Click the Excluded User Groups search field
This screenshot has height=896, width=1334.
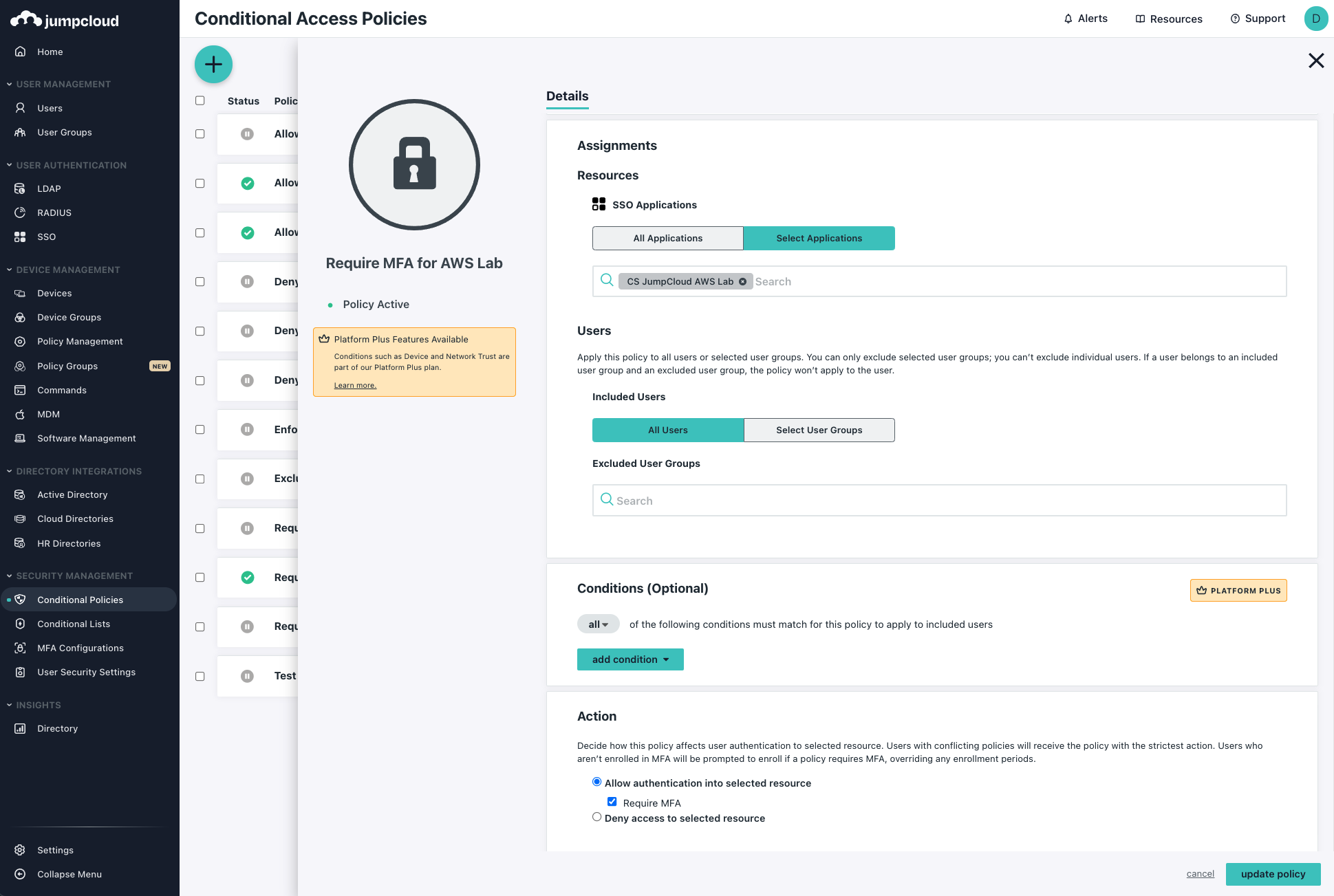(939, 501)
